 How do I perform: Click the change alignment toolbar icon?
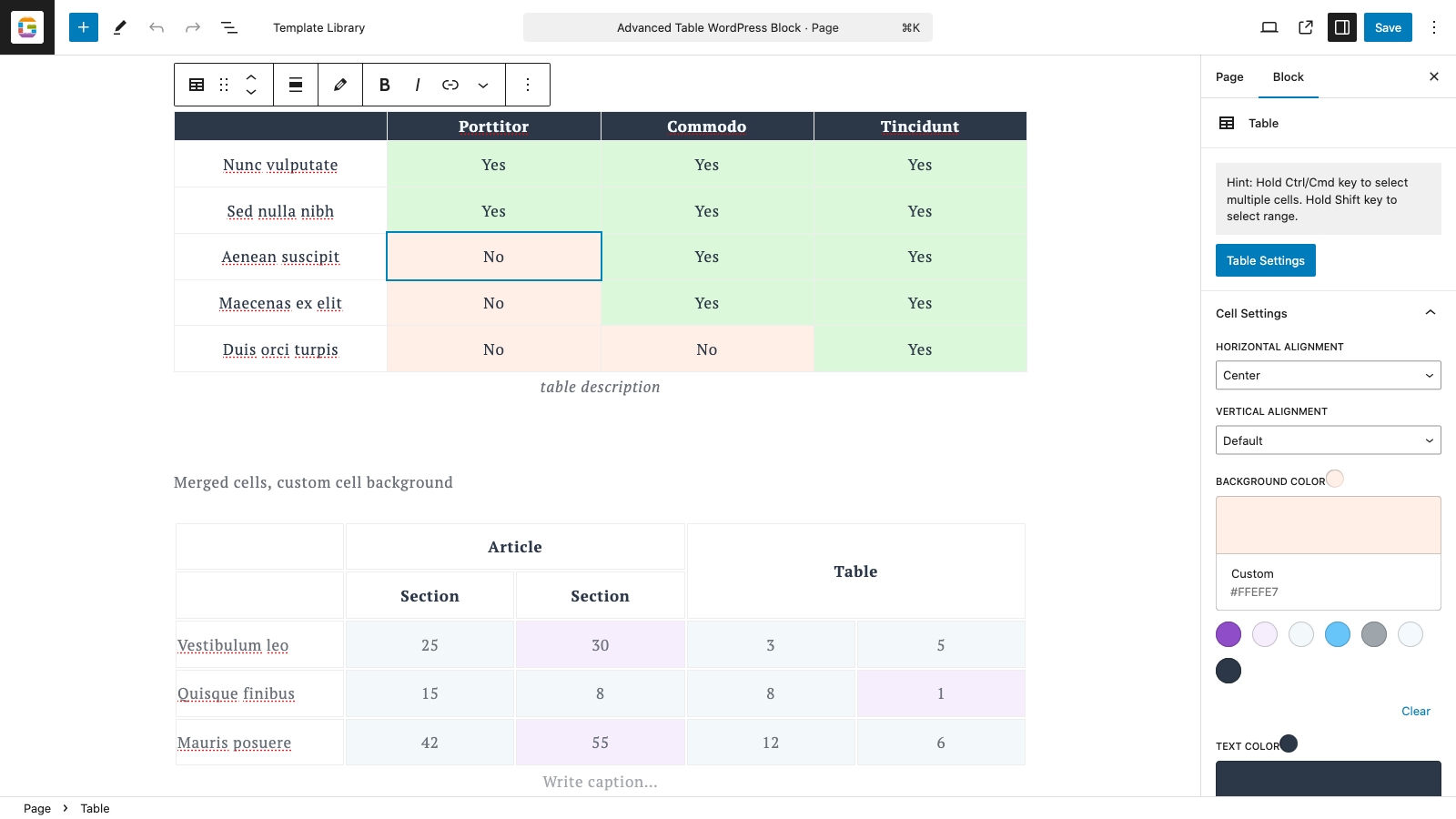[x=296, y=85]
